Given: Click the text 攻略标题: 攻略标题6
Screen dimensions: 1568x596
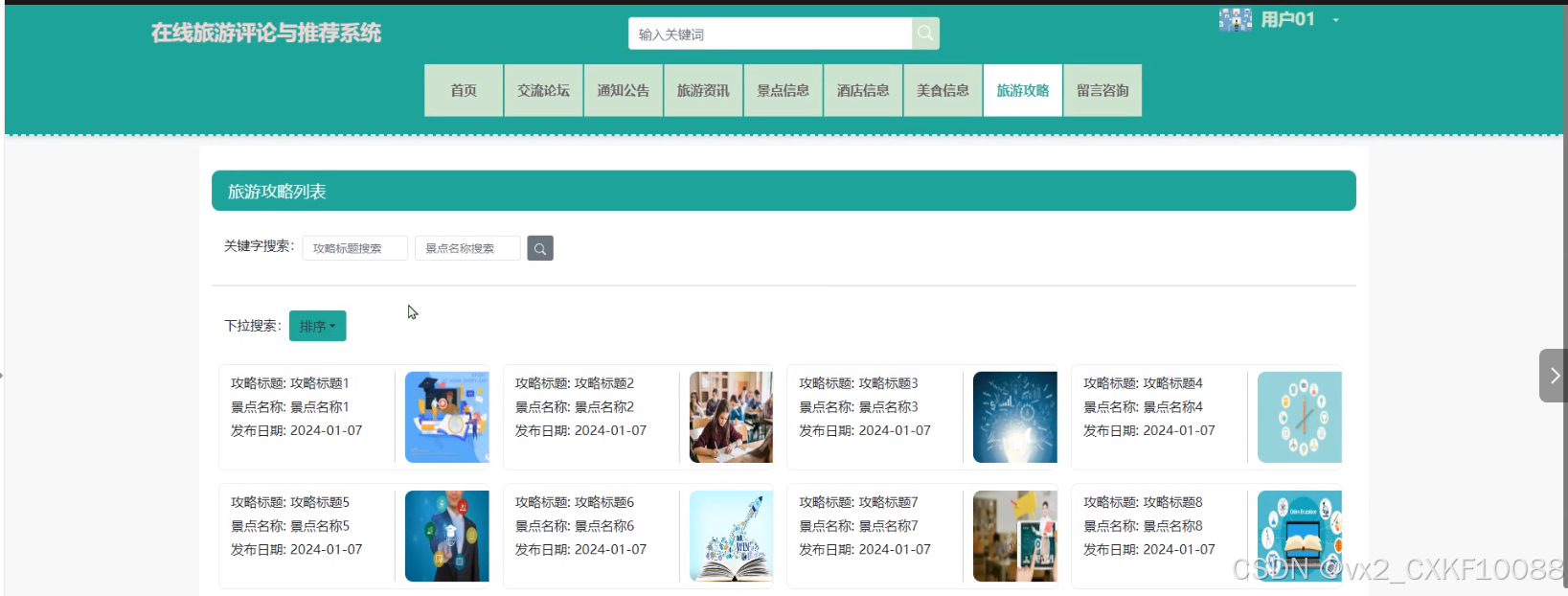Looking at the screenshot, I should 575,502.
